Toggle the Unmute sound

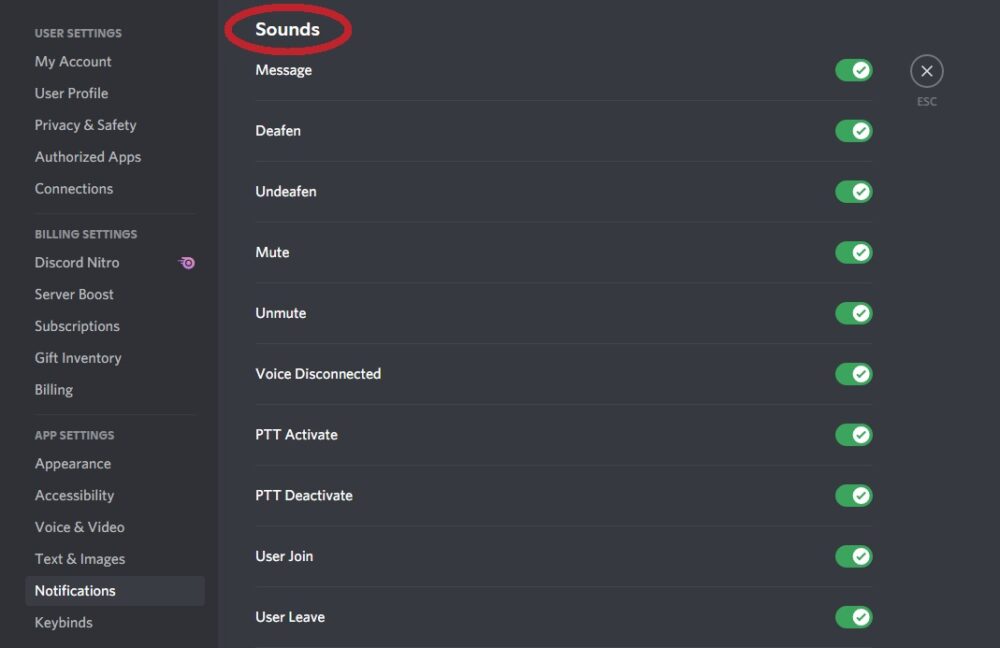[853, 313]
